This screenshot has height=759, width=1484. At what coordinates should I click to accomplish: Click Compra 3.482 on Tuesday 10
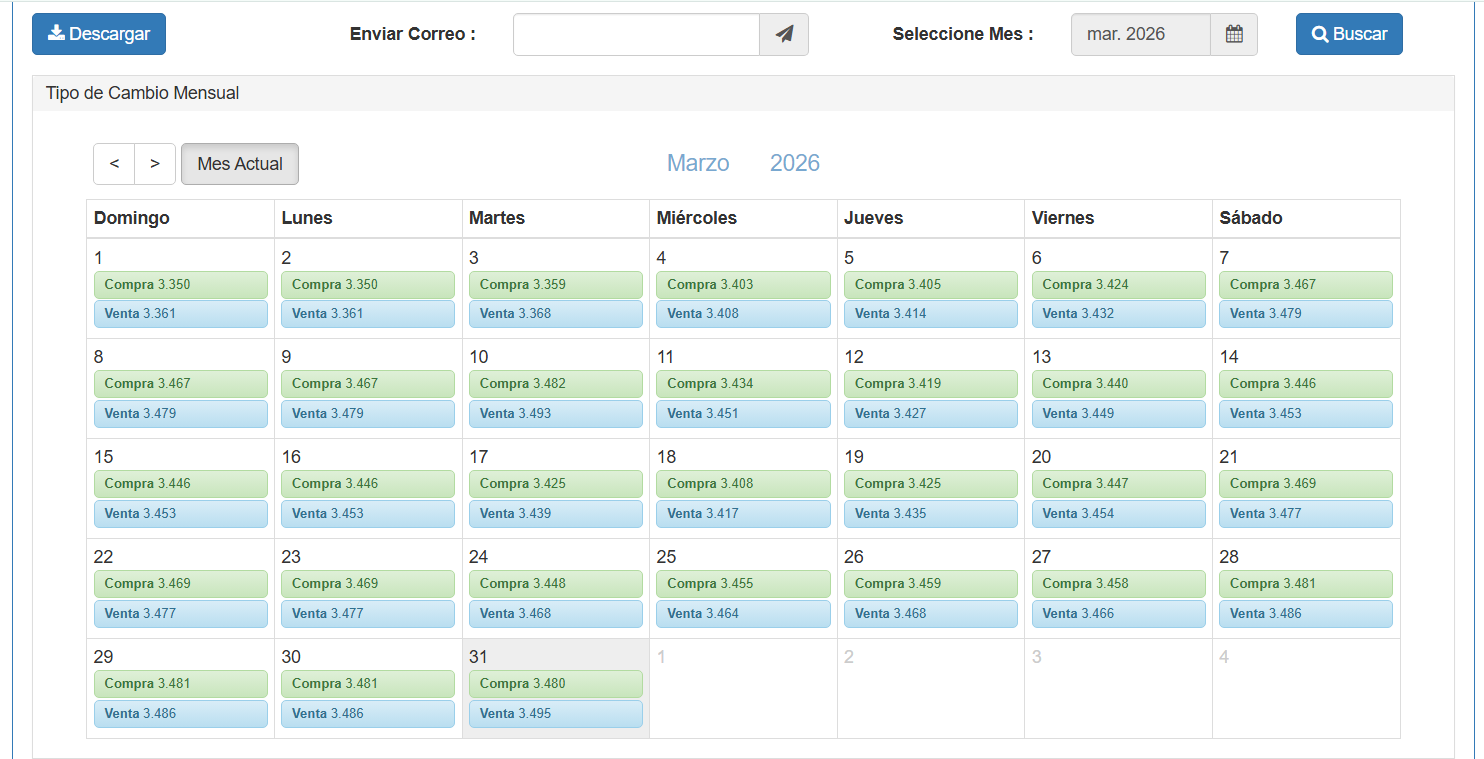pos(556,384)
